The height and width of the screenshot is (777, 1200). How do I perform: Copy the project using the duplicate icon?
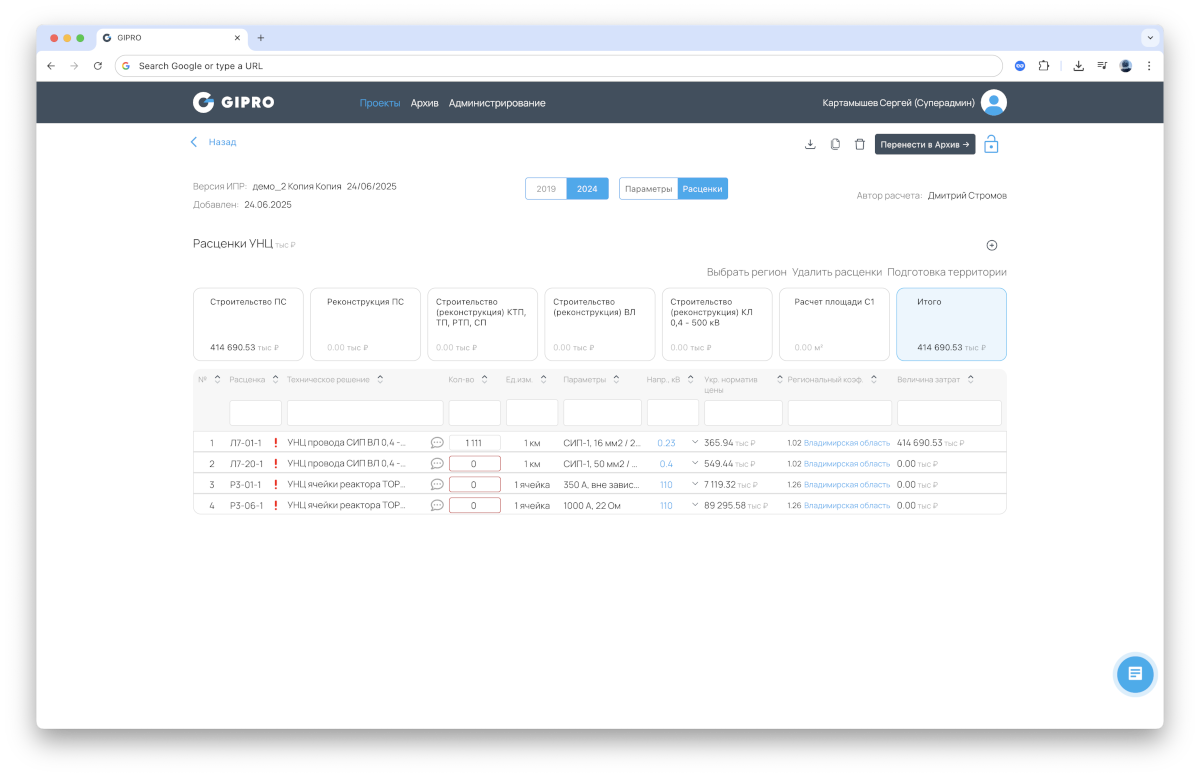[835, 144]
